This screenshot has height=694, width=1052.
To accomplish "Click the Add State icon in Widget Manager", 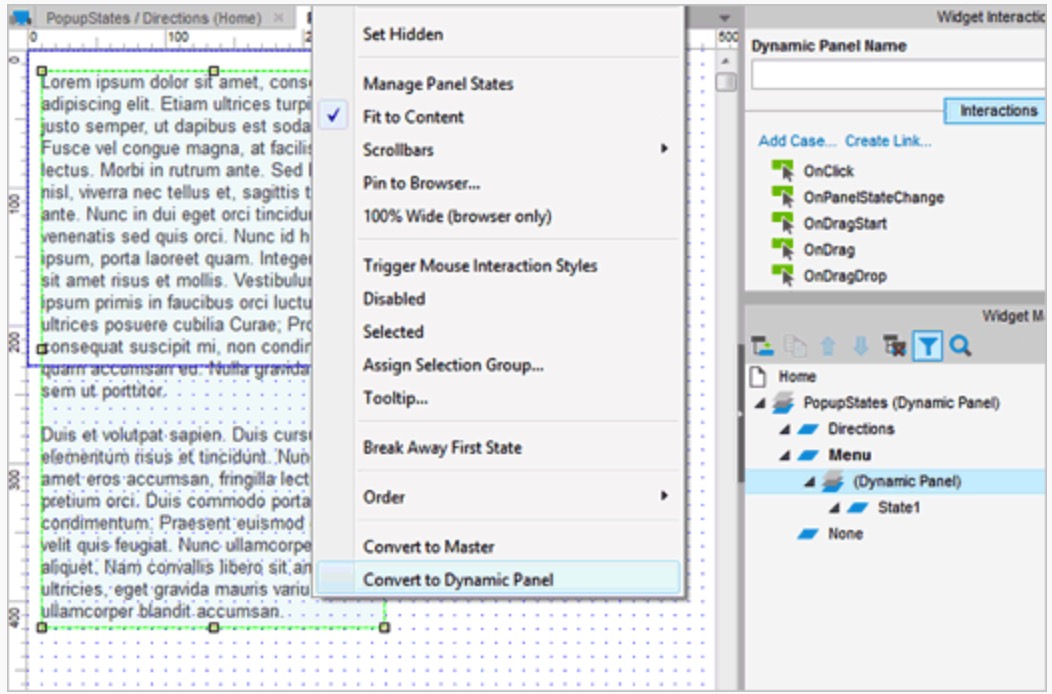I will click(x=763, y=346).
